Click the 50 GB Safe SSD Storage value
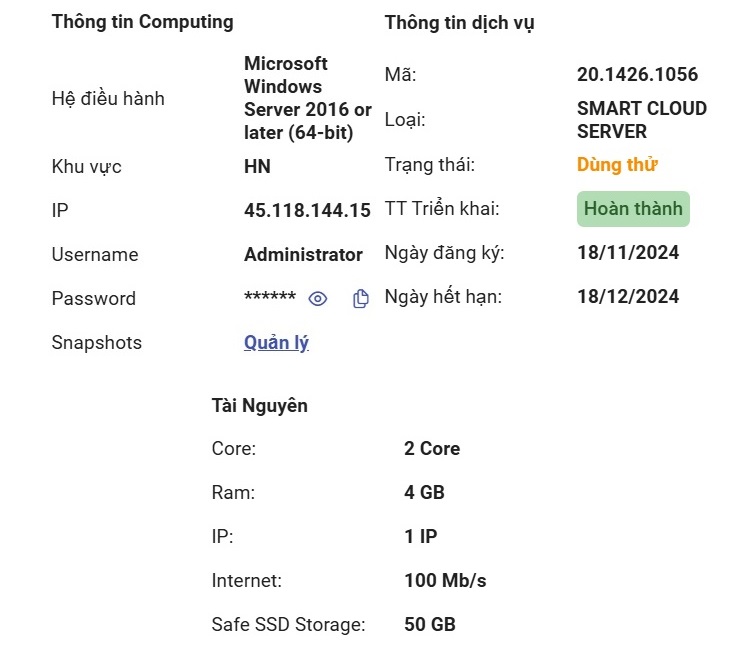 (430, 624)
